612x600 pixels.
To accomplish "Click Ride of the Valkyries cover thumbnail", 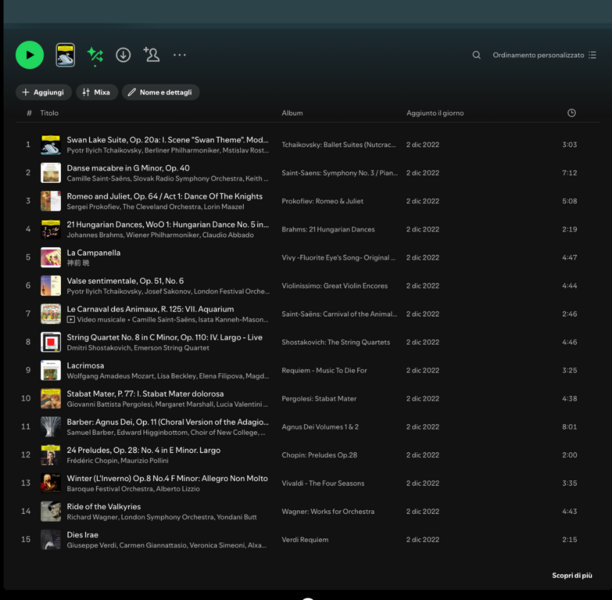I will (51, 511).
